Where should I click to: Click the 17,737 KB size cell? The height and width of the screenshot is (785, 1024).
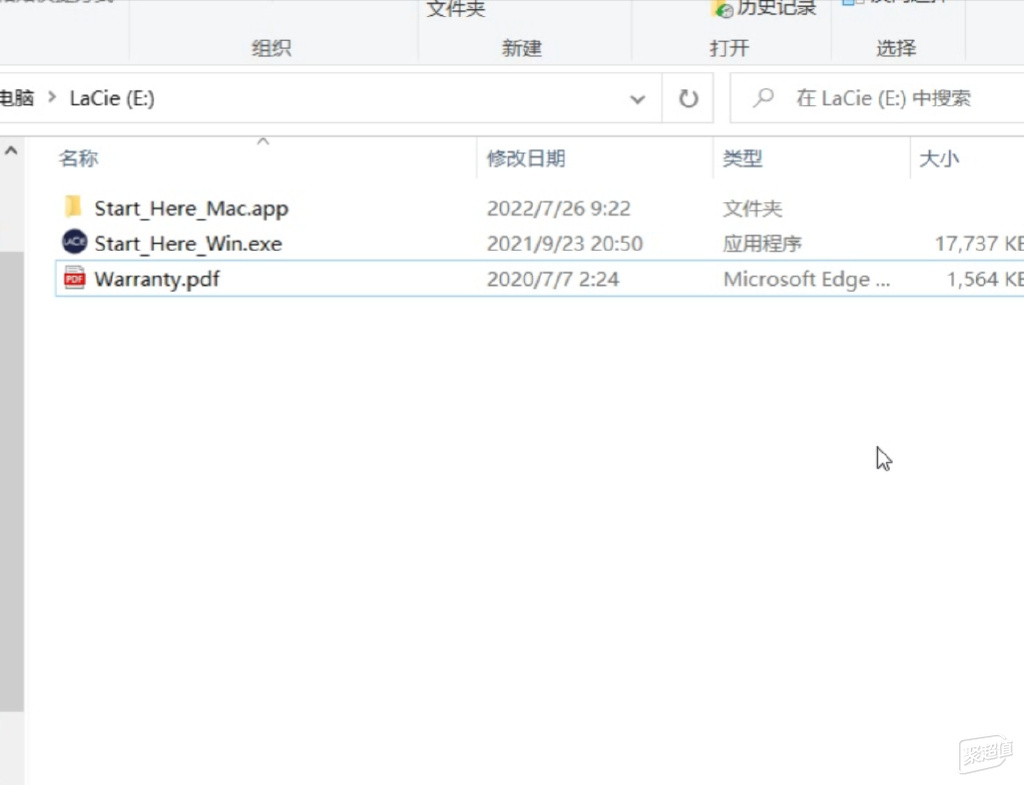pos(979,244)
